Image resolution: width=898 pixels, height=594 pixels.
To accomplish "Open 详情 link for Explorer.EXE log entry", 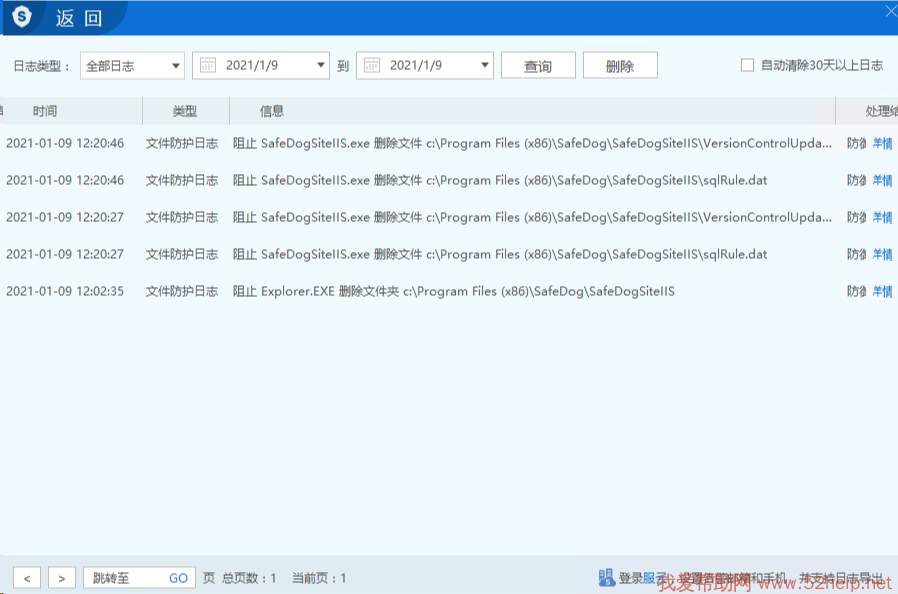I will (882, 291).
